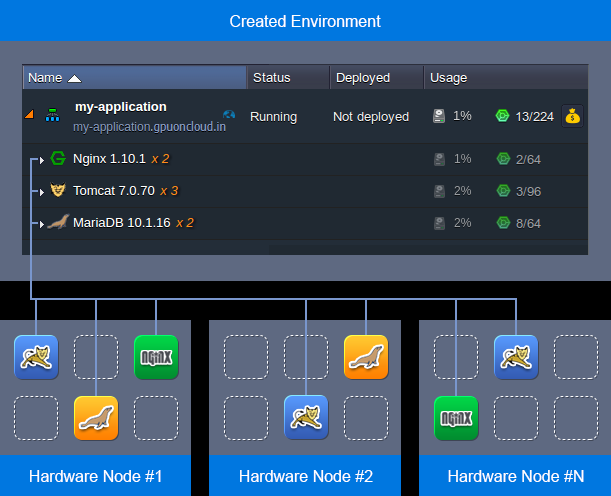Select the Nginx container in Hardware Node #1

point(155,357)
